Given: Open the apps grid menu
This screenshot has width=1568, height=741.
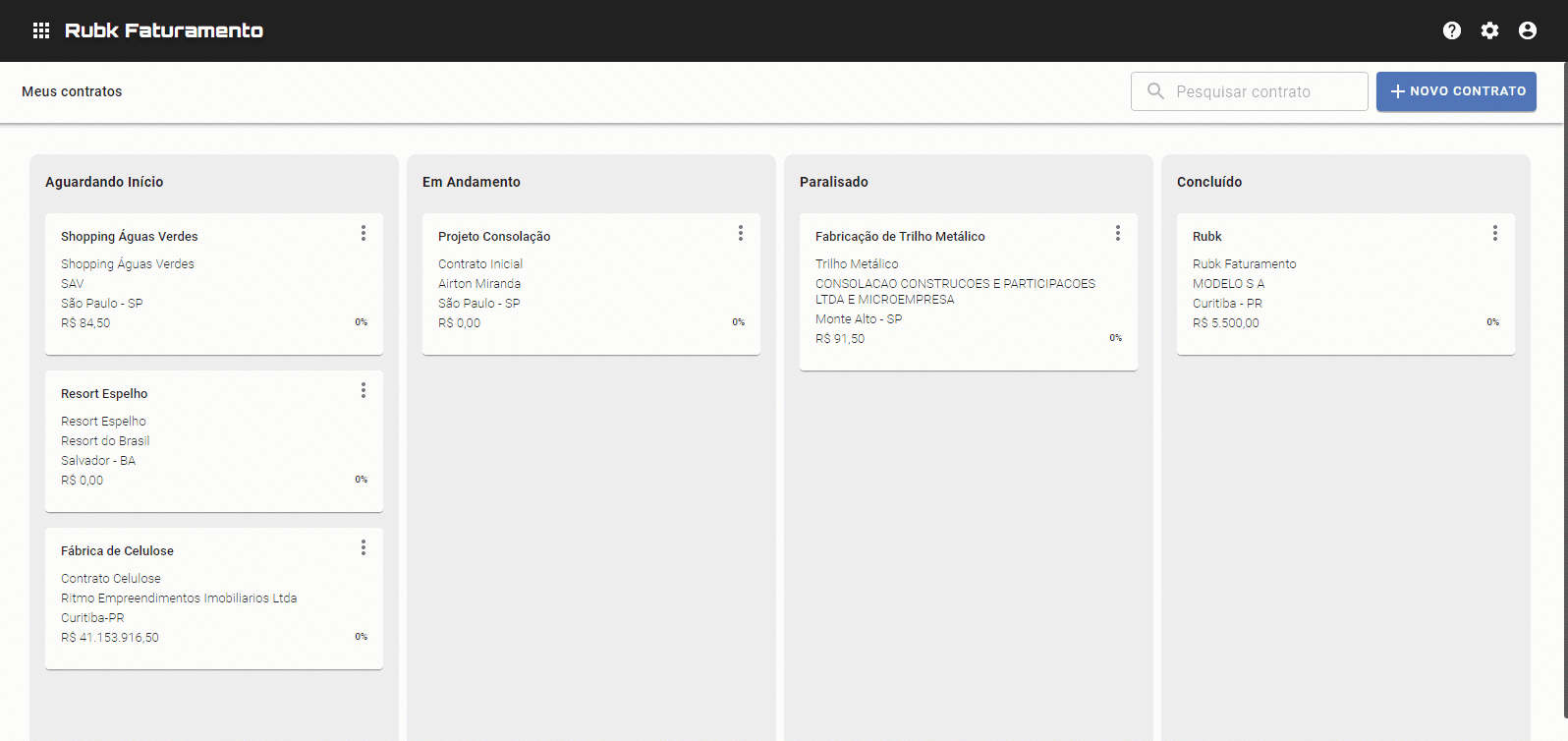Looking at the screenshot, I should (x=41, y=30).
